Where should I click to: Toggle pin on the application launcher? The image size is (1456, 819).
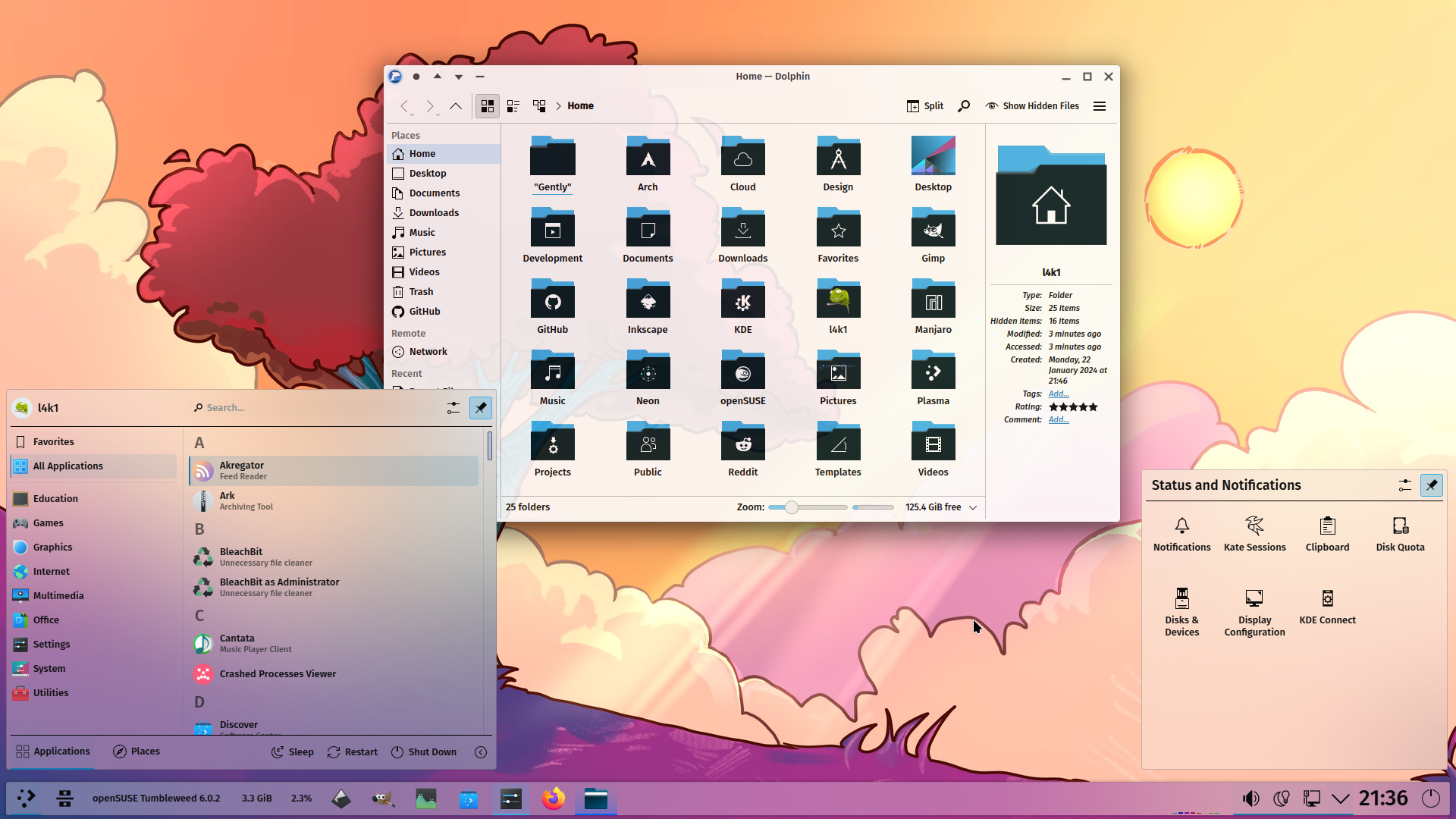click(481, 408)
